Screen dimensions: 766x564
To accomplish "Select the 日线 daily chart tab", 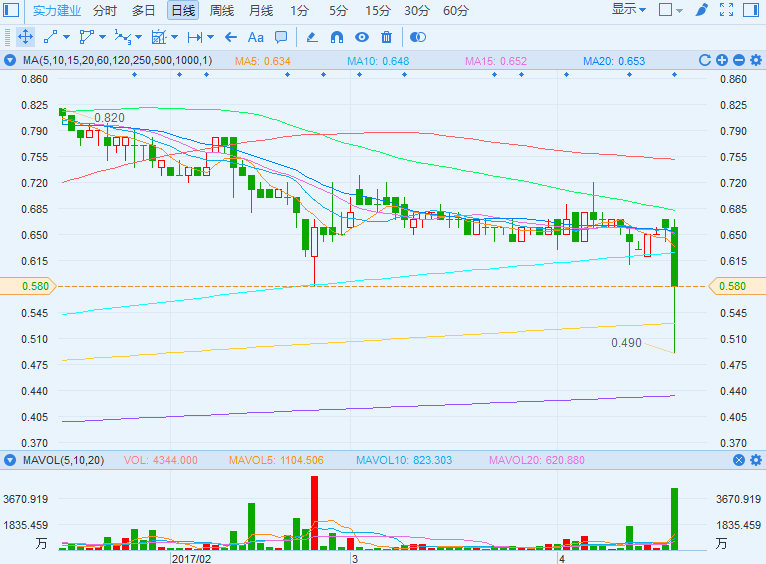I will click(183, 10).
